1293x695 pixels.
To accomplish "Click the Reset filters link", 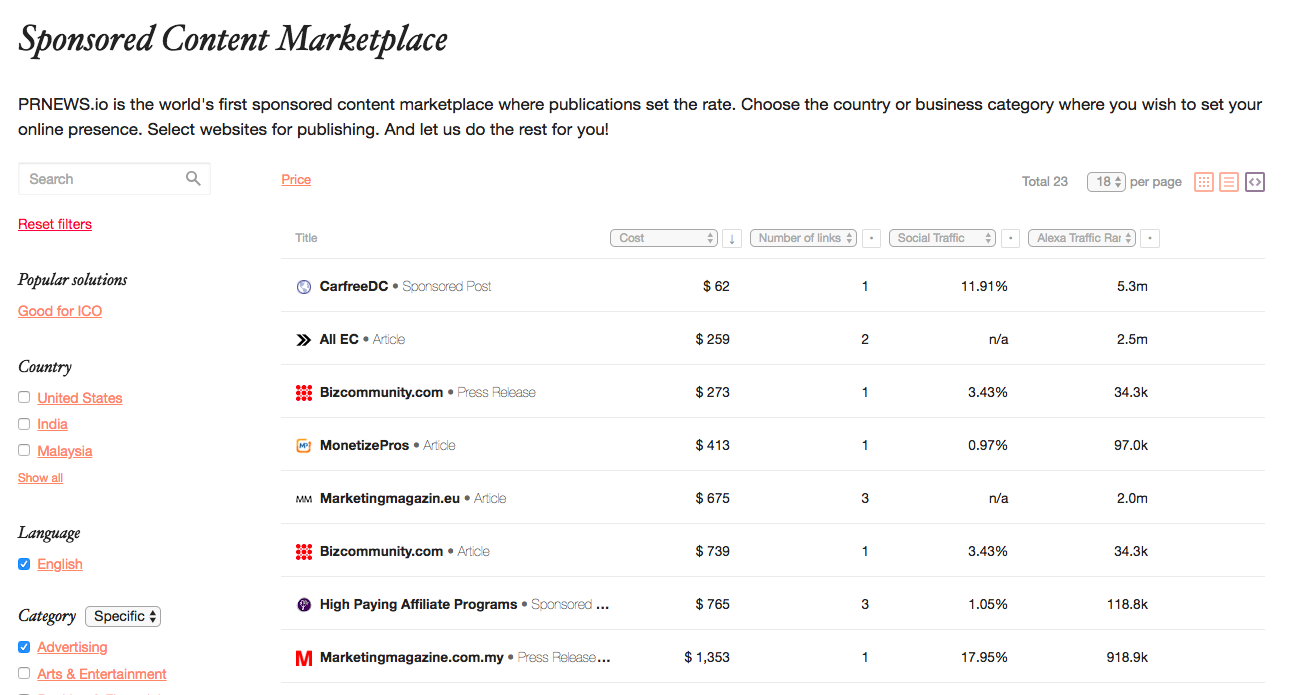I will (55, 224).
